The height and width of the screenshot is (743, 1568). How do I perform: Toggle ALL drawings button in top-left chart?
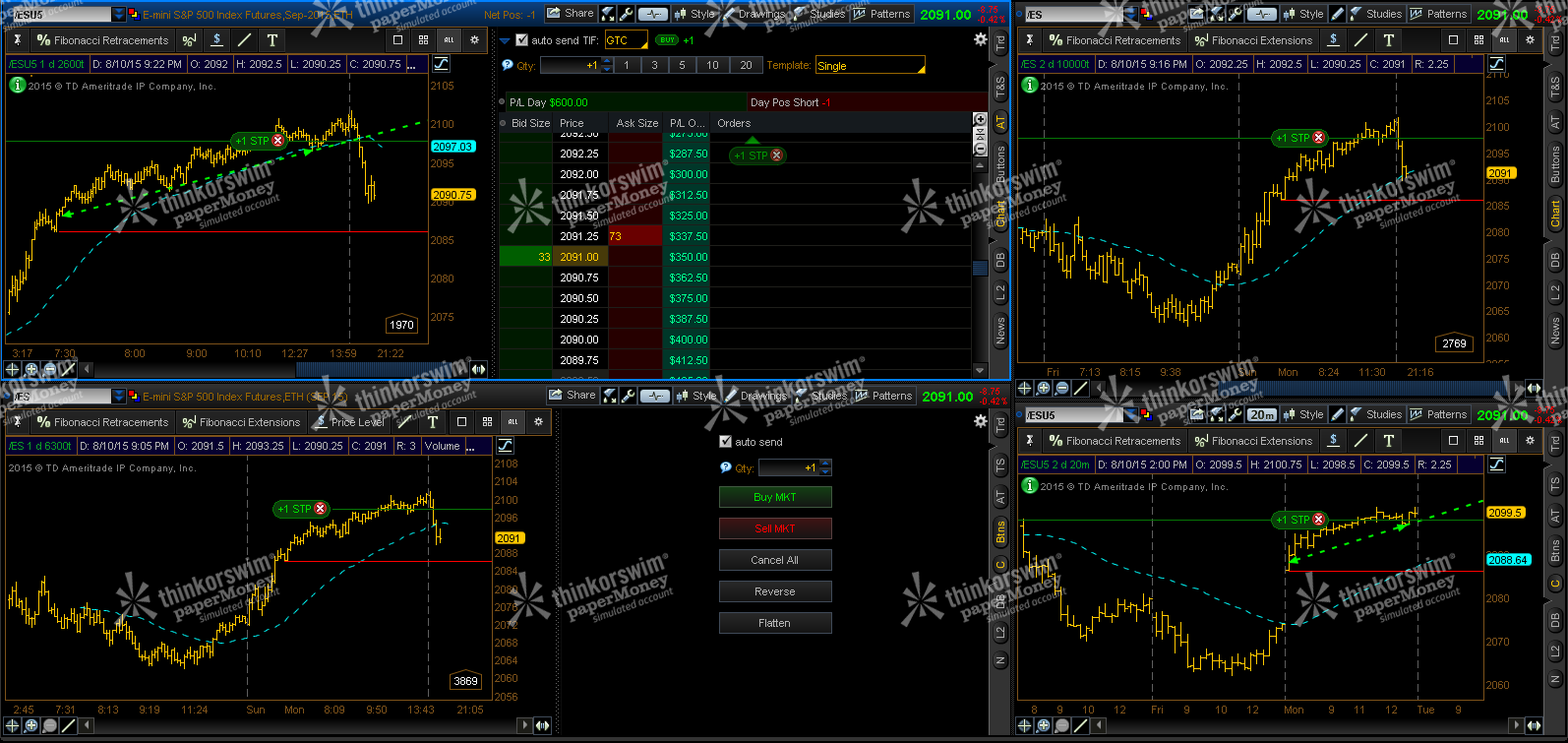(x=449, y=40)
